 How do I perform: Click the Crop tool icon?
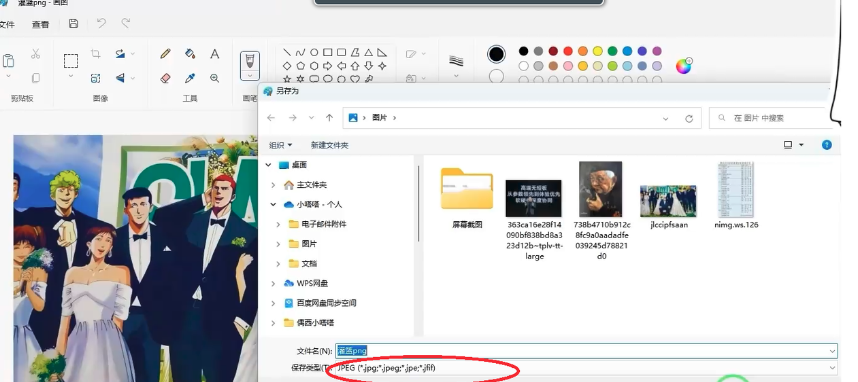96,54
